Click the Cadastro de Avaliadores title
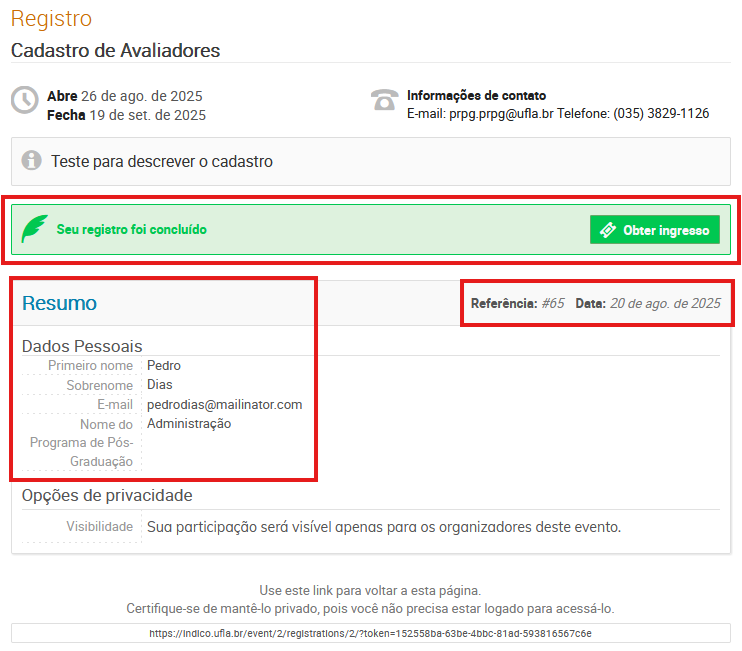742x651 pixels. pos(115,50)
